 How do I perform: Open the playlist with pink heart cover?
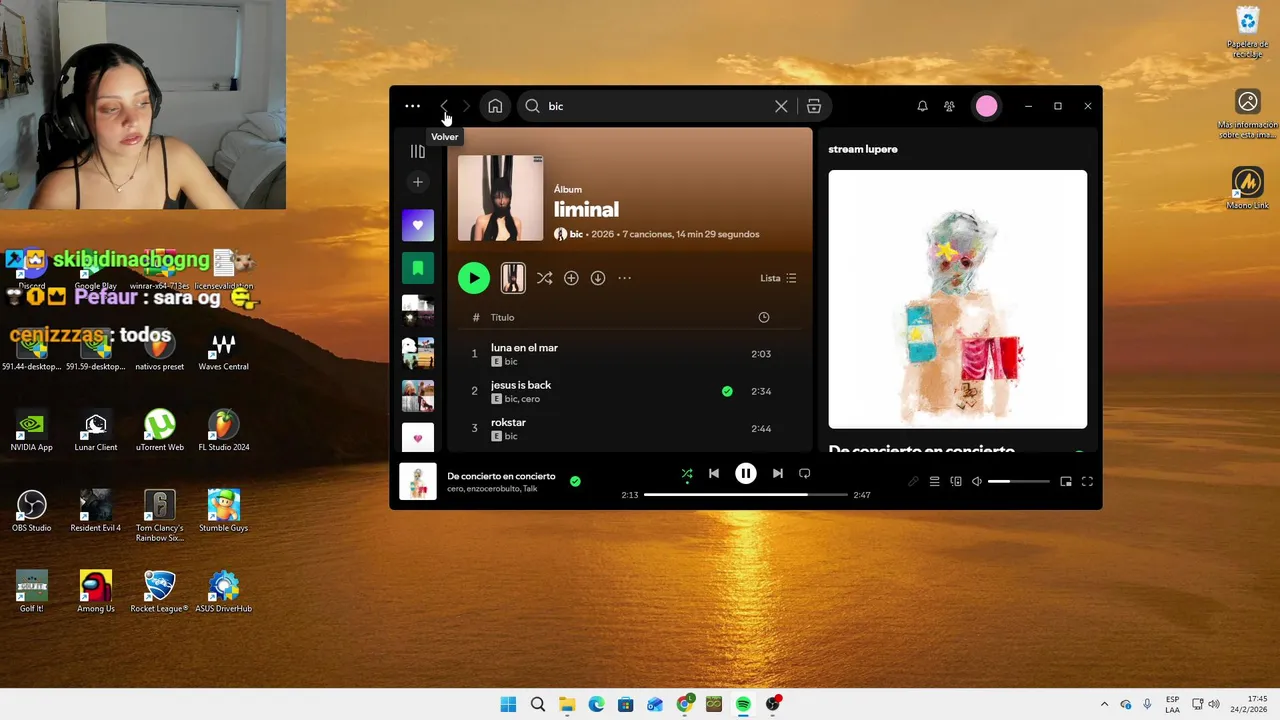click(418, 437)
